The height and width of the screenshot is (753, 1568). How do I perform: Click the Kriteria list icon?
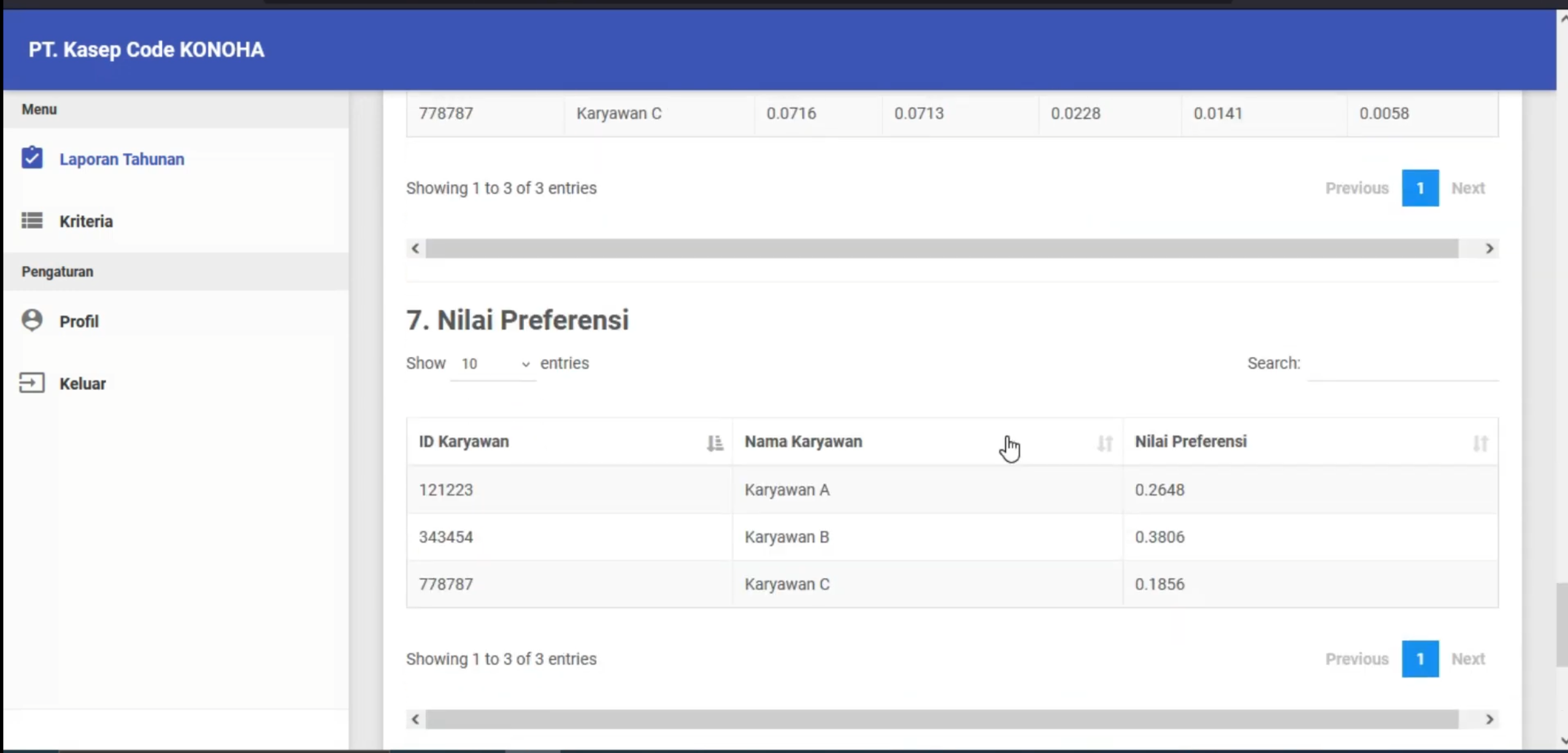(32, 220)
